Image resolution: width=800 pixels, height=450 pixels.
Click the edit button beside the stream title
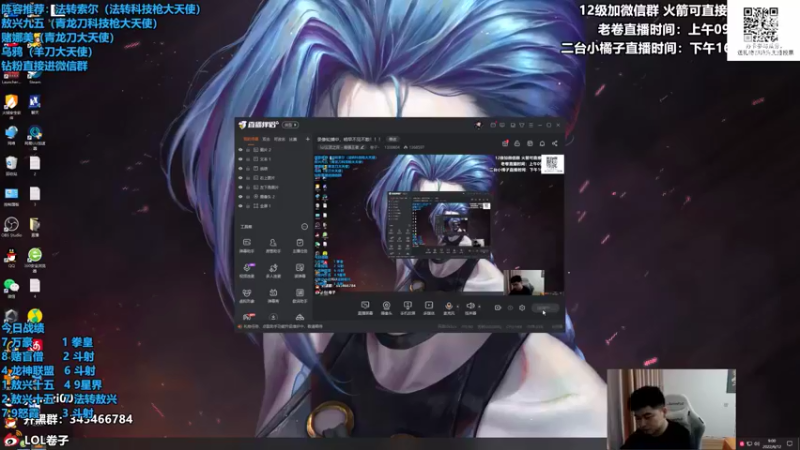click(393, 139)
